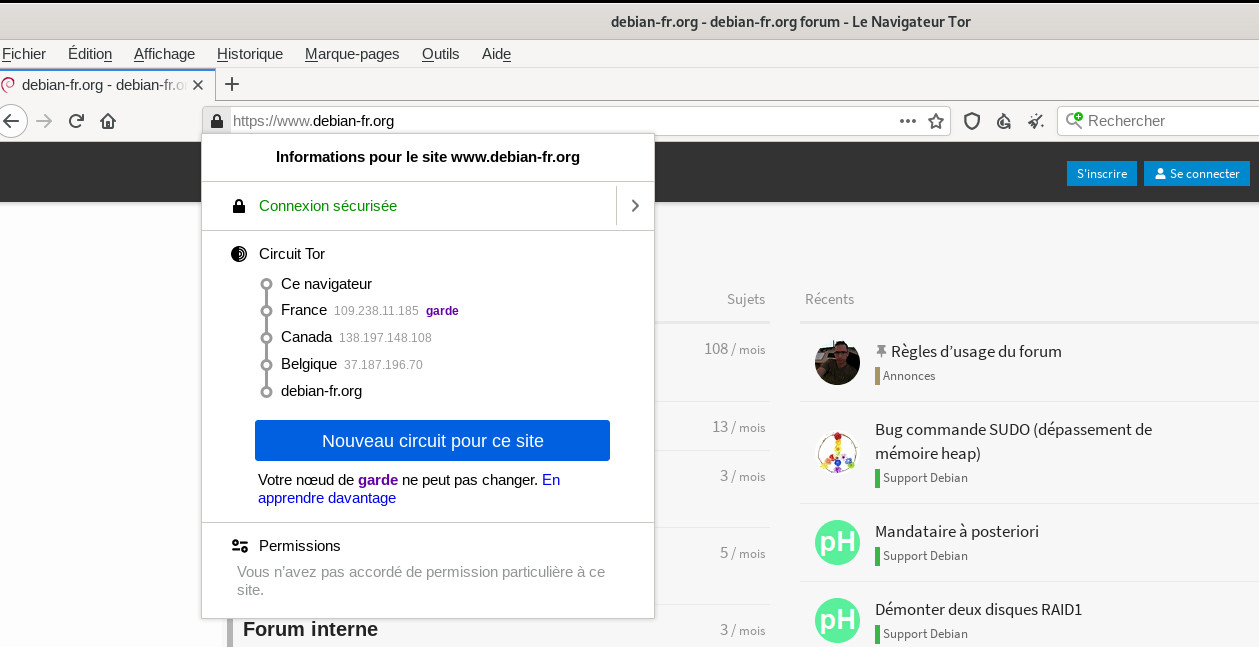Open the shield security level icon
The width and height of the screenshot is (1259, 647).
[x=971, y=121]
